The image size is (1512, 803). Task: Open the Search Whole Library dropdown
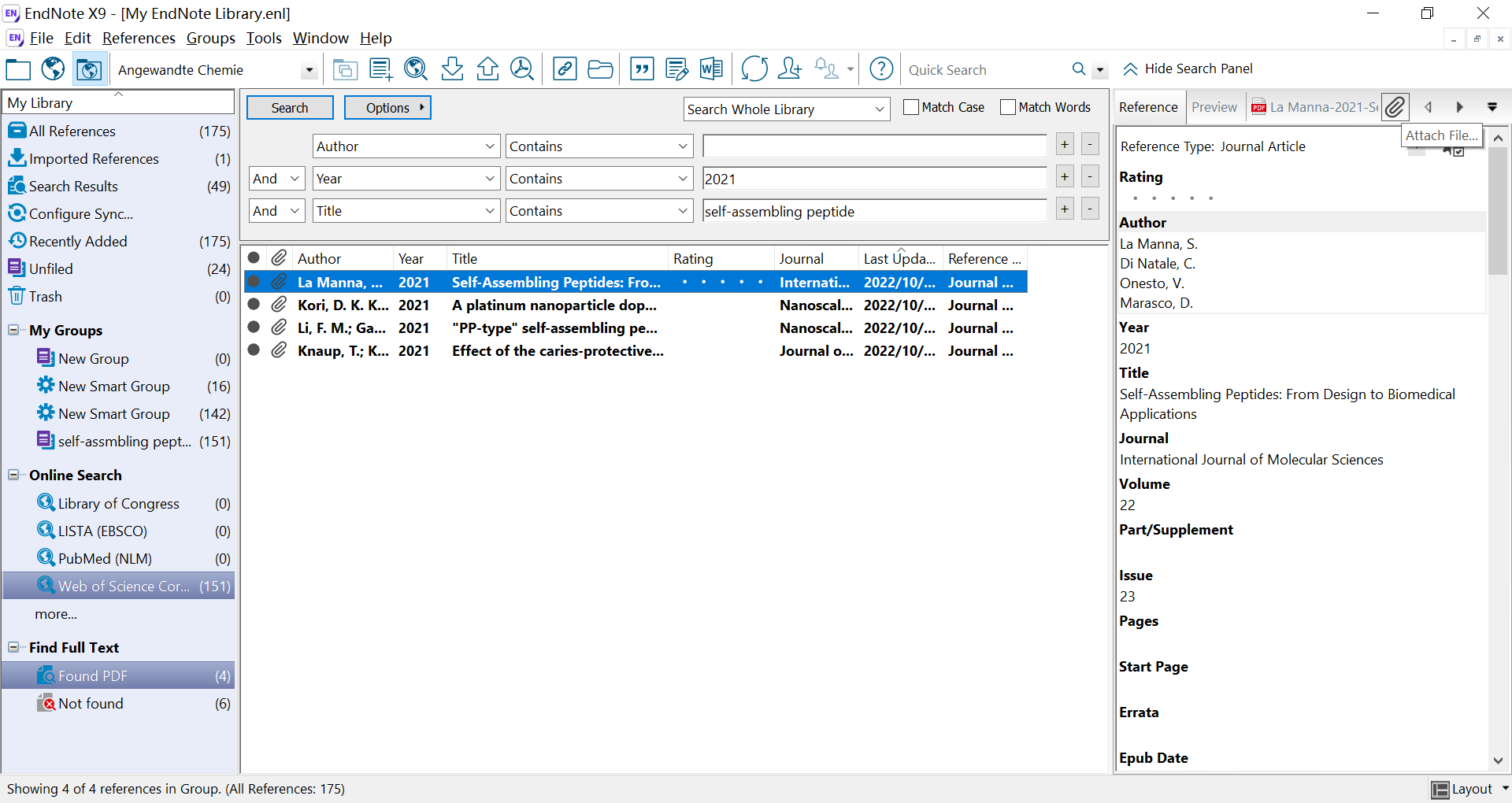pyautogui.click(x=786, y=109)
